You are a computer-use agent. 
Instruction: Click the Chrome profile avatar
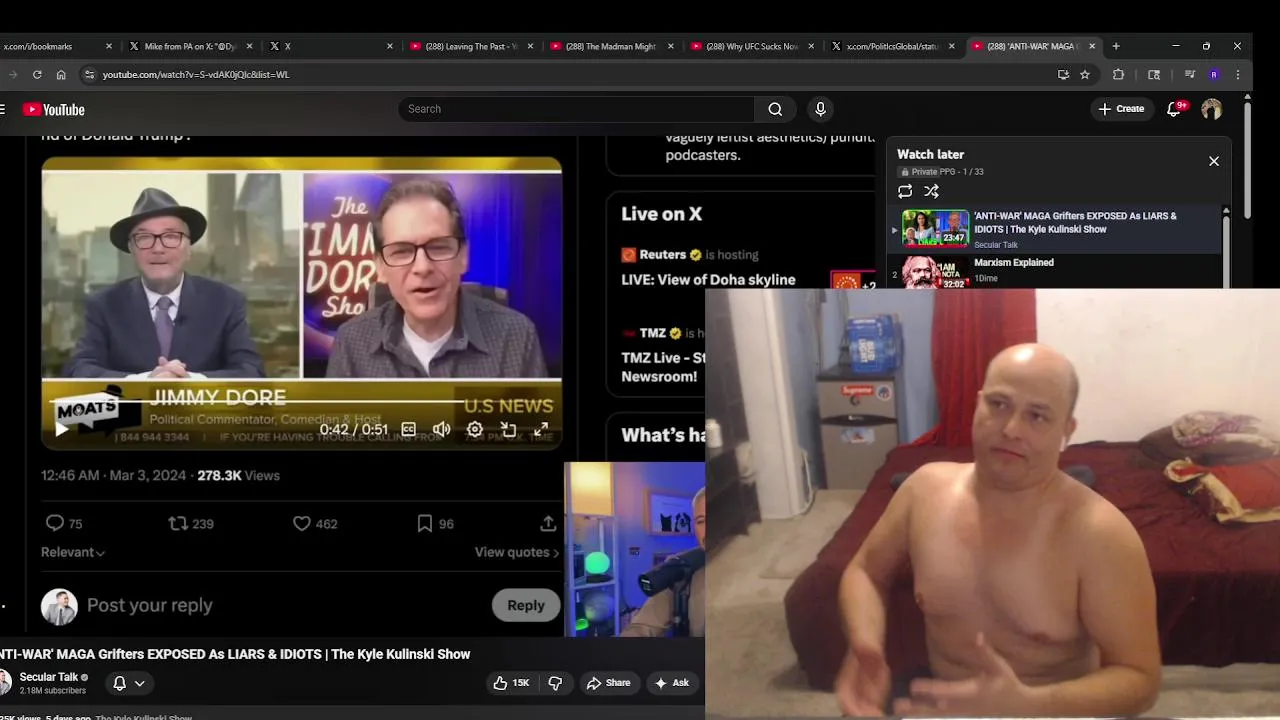click(x=1214, y=74)
